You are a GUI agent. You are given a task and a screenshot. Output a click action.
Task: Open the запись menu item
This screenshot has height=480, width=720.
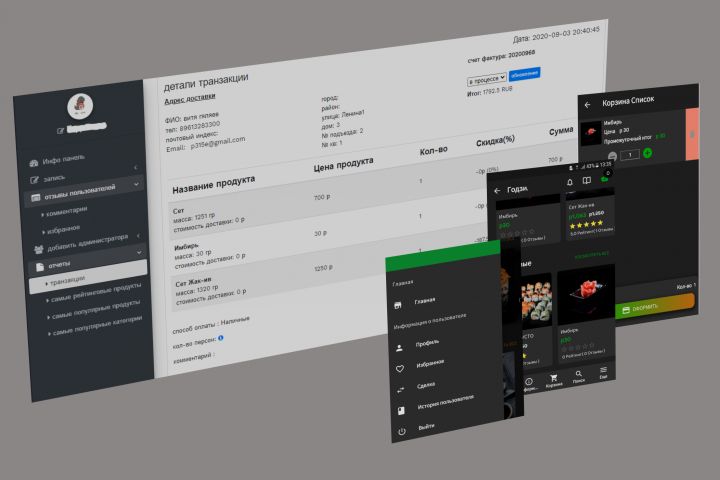54,178
